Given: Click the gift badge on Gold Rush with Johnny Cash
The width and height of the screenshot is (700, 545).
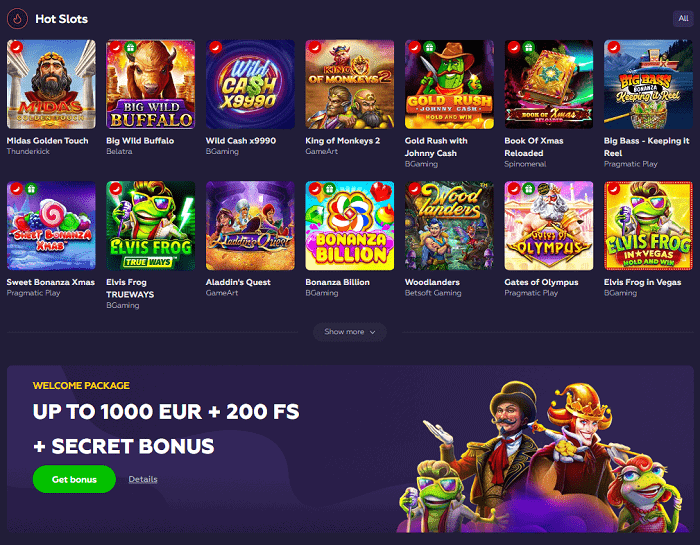Looking at the screenshot, I should tap(429, 47).
